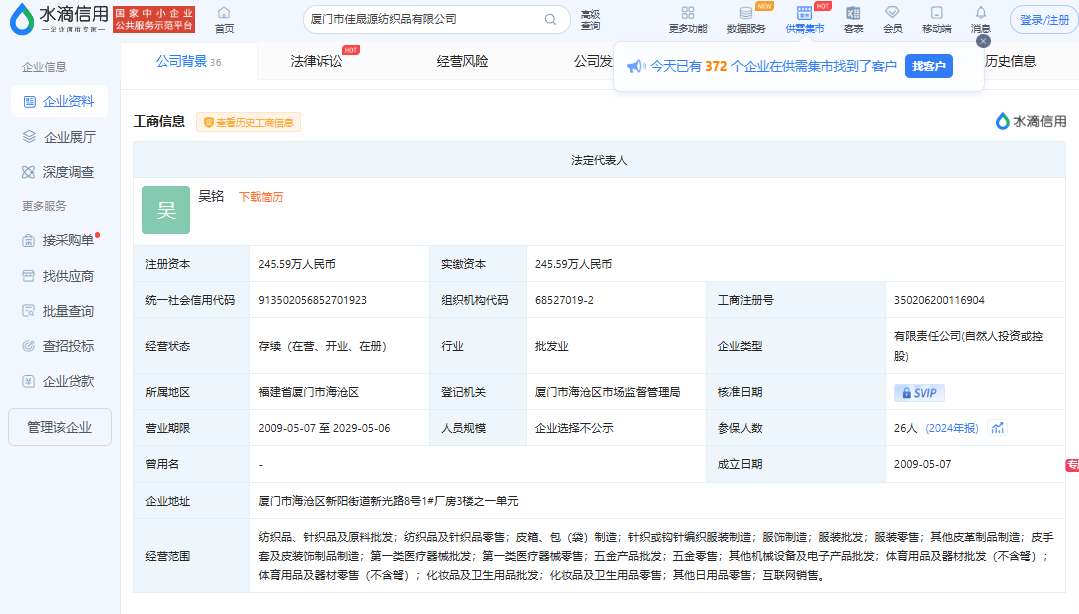Viewport: 1079px width, 614px height.
Task: Click the chart icon beside 2024年报
Action: click(x=997, y=428)
